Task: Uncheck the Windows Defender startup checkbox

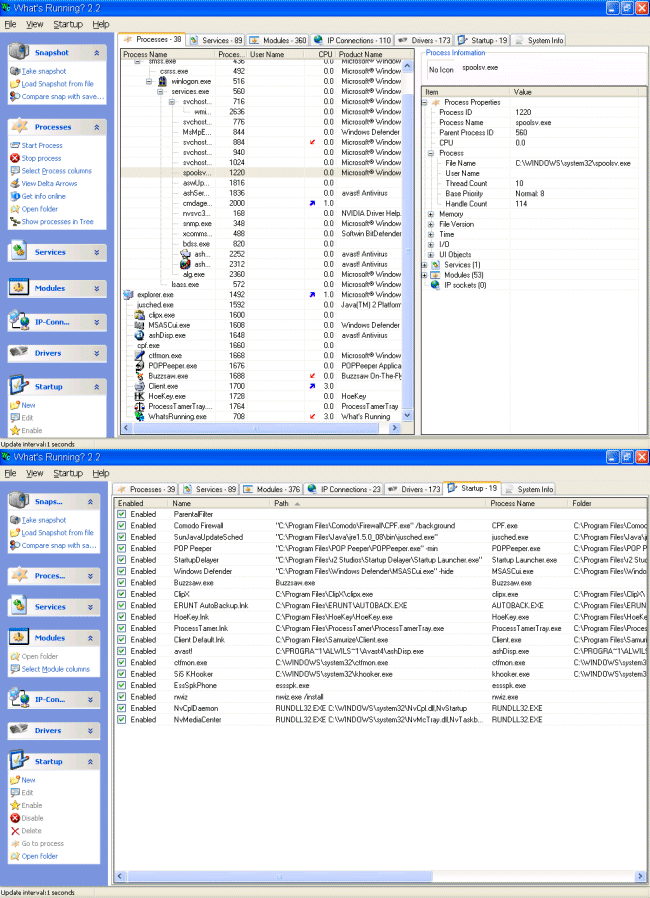Action: pyautogui.click(x=121, y=571)
